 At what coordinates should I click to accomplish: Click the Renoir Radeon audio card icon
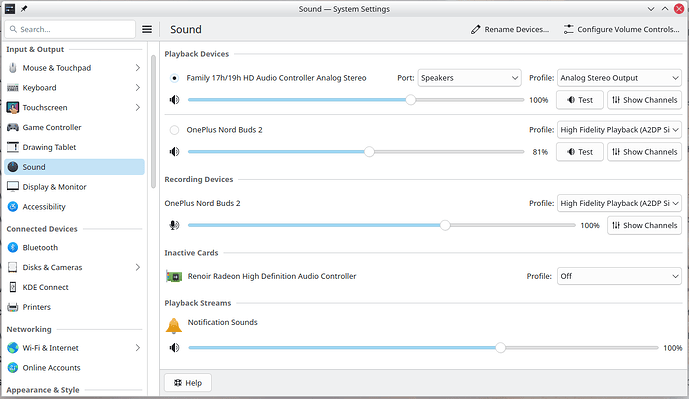tap(174, 276)
